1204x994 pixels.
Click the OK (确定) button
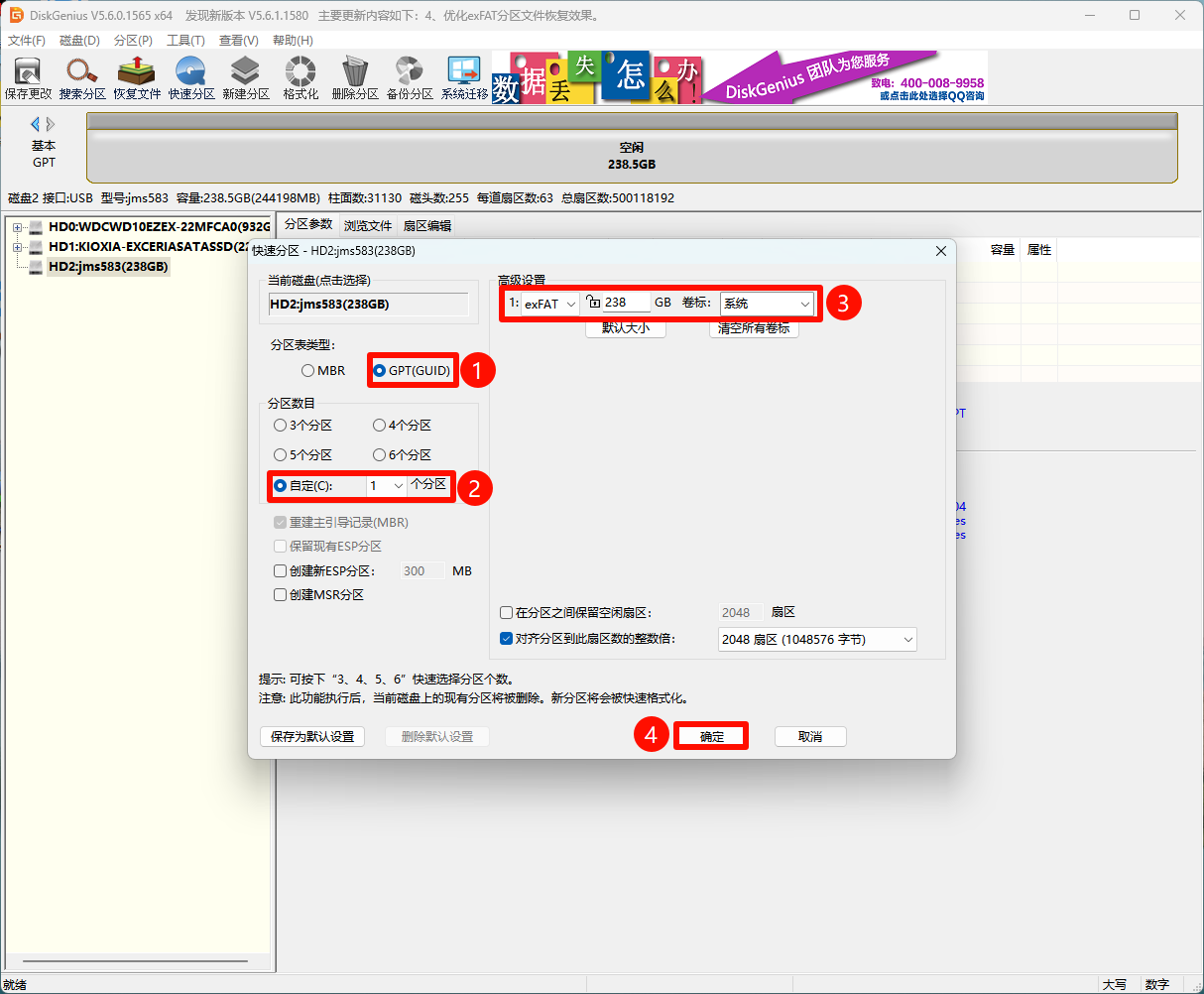[711, 736]
